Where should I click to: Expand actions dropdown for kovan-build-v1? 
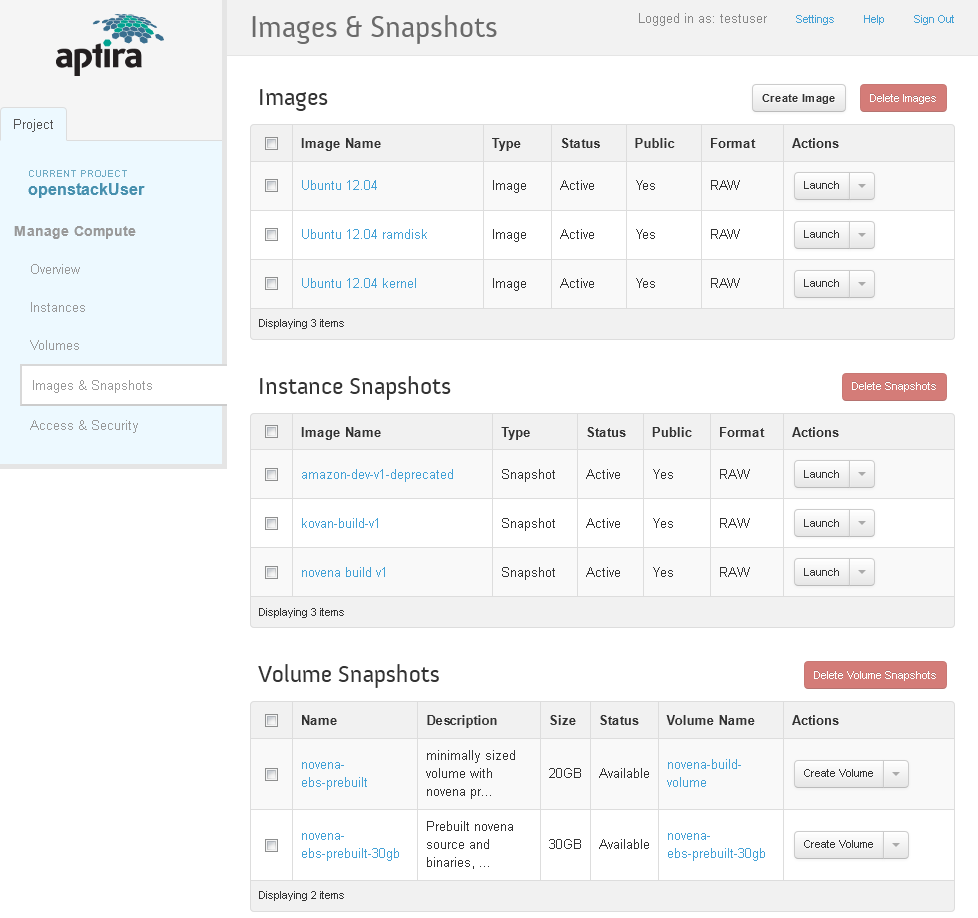(x=862, y=523)
